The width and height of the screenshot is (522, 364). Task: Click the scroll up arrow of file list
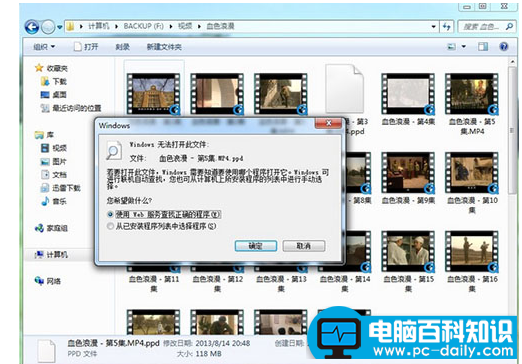tap(512, 62)
